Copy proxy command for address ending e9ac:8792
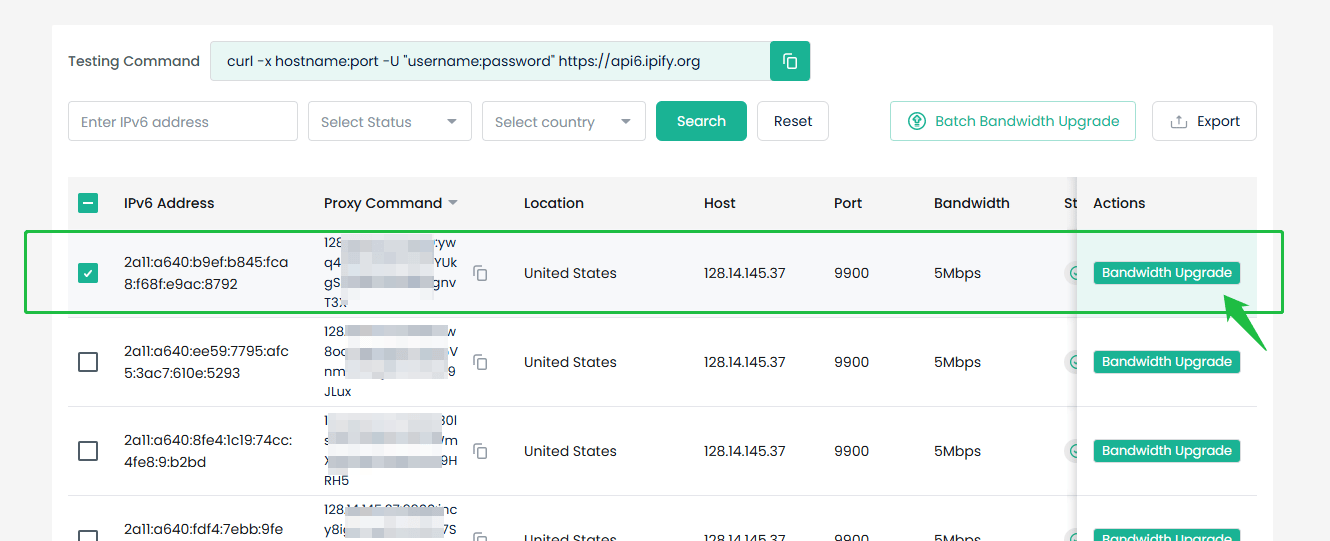1330x541 pixels. tap(480, 273)
